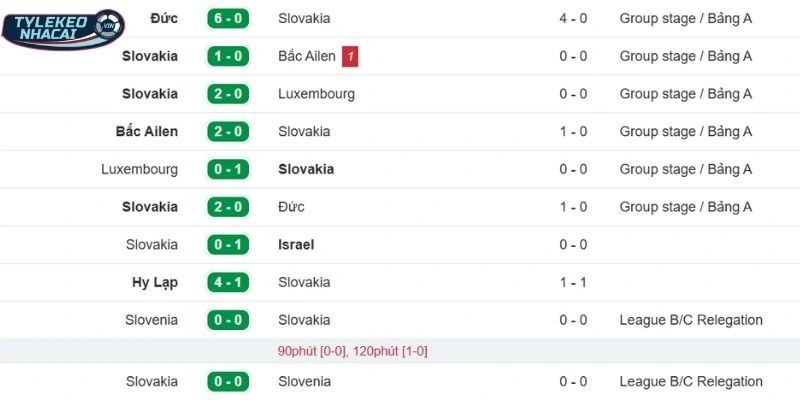
Task: Open the Đức 6 - 0 Slovakia score badge
Action: [228, 18]
